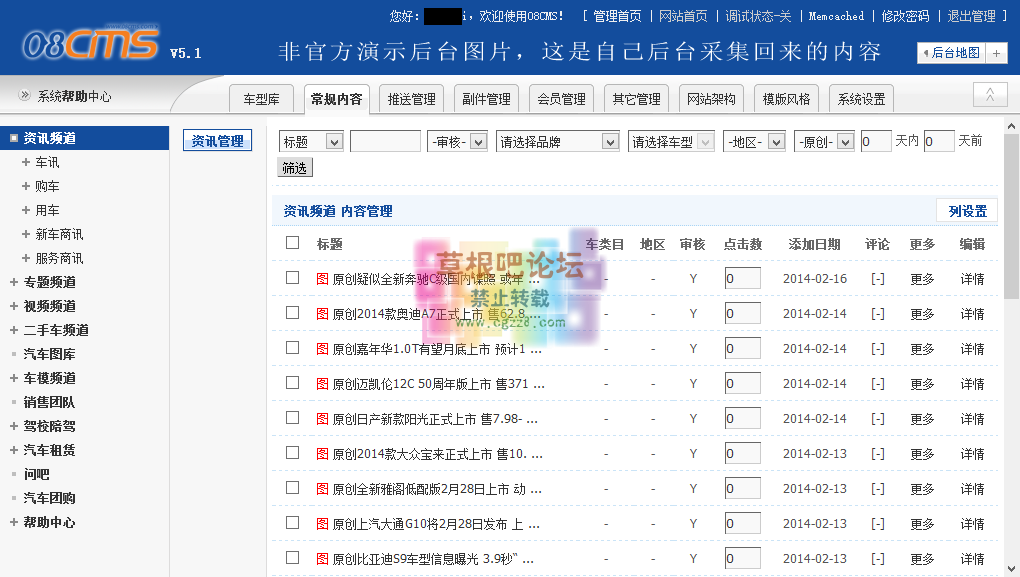This screenshot has height=577, width=1020.
Task: Open the -地区- dropdown
Action: 754,141
